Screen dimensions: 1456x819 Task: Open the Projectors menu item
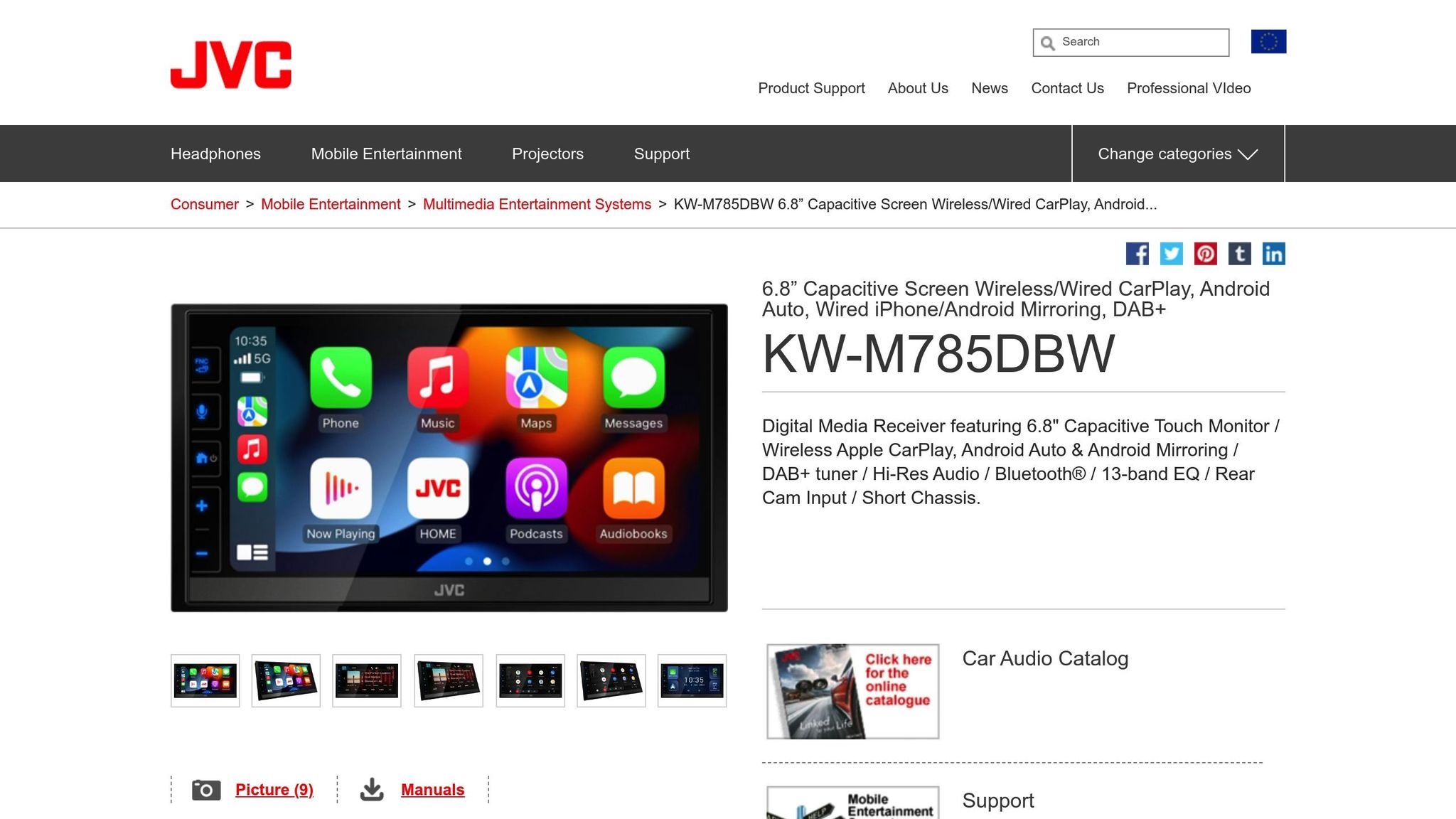click(x=547, y=154)
